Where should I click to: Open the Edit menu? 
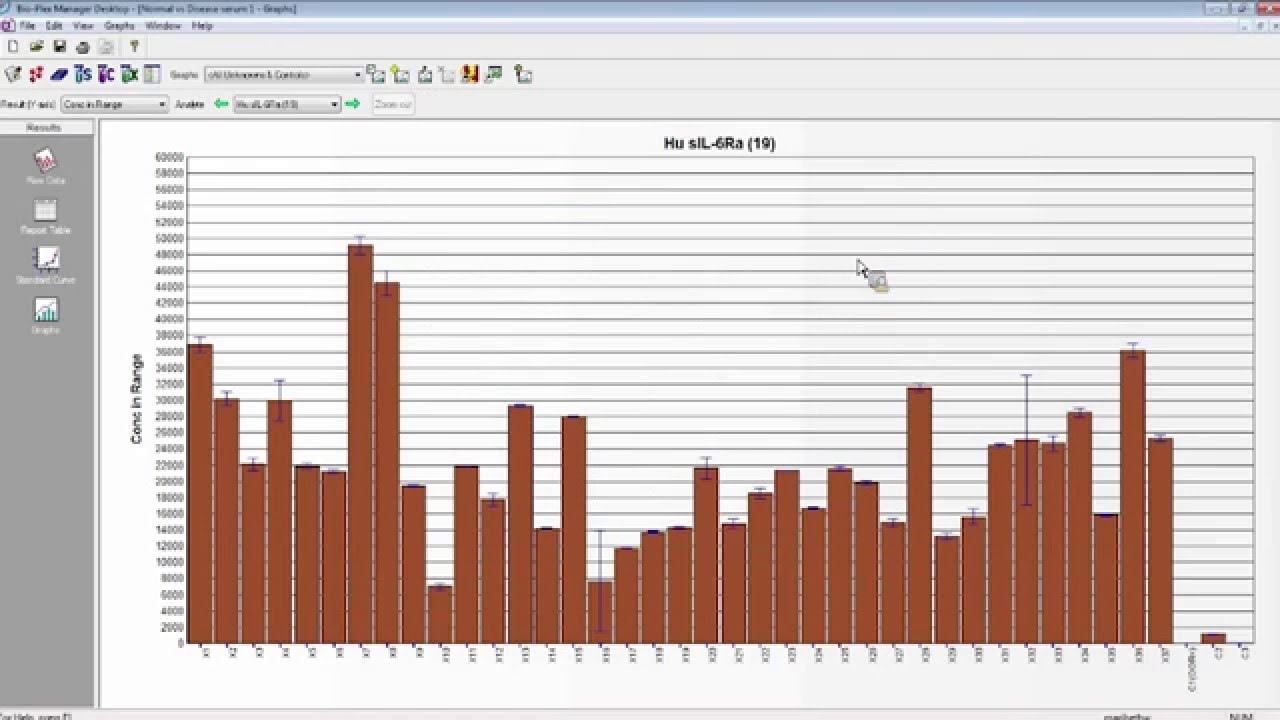(x=54, y=26)
